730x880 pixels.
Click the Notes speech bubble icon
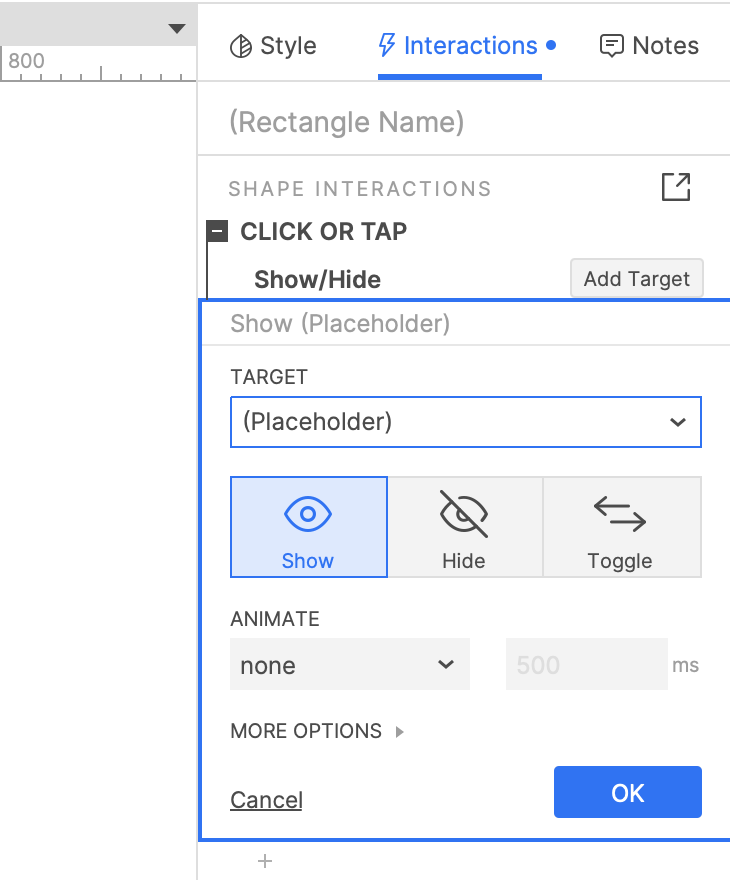click(612, 46)
